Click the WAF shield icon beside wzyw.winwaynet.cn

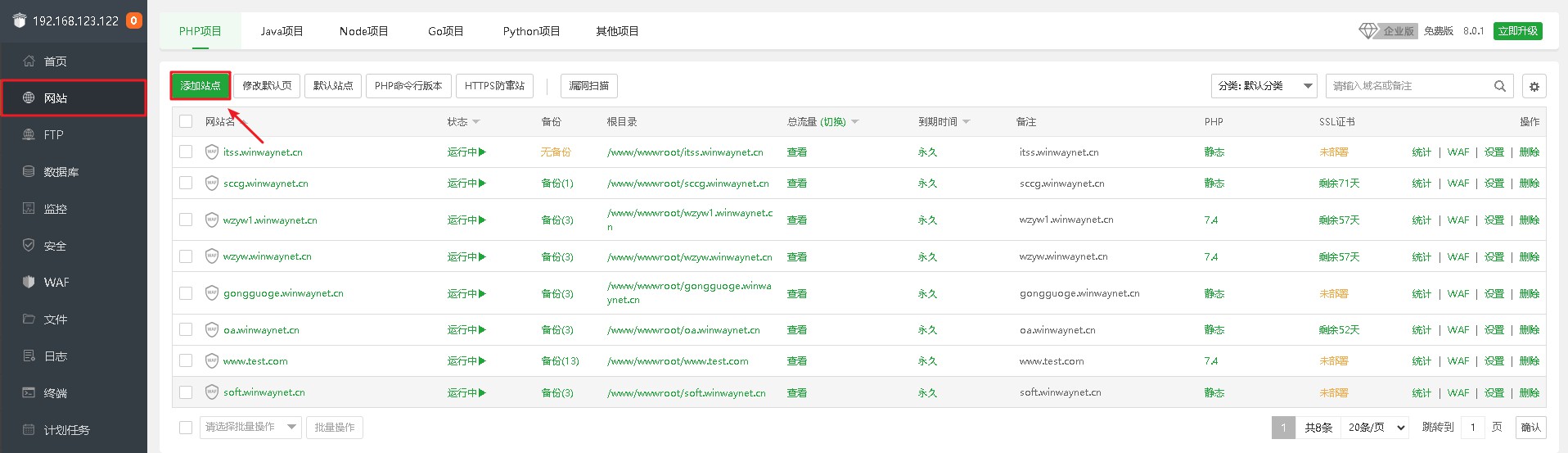tap(211, 256)
